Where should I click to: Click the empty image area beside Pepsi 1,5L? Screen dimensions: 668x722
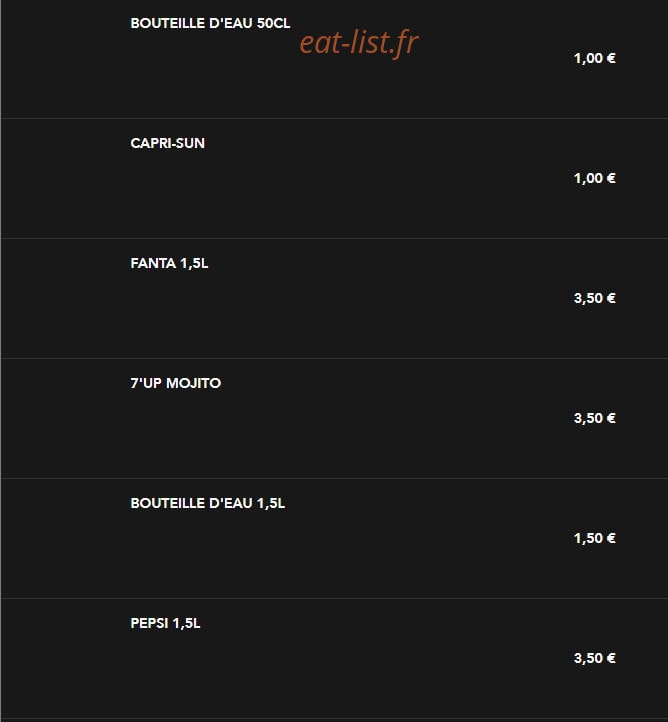64,658
